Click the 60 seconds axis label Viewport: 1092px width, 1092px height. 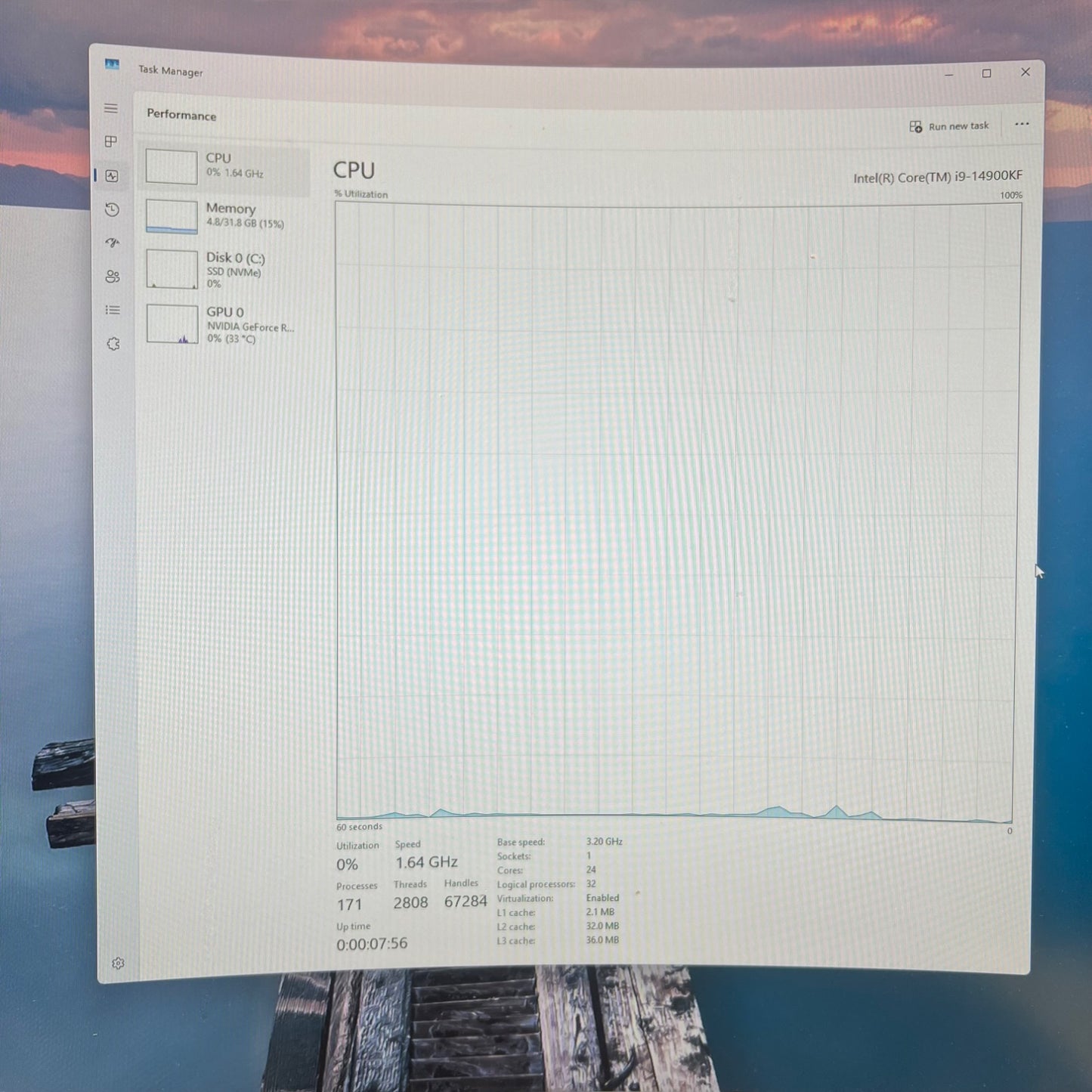359,827
